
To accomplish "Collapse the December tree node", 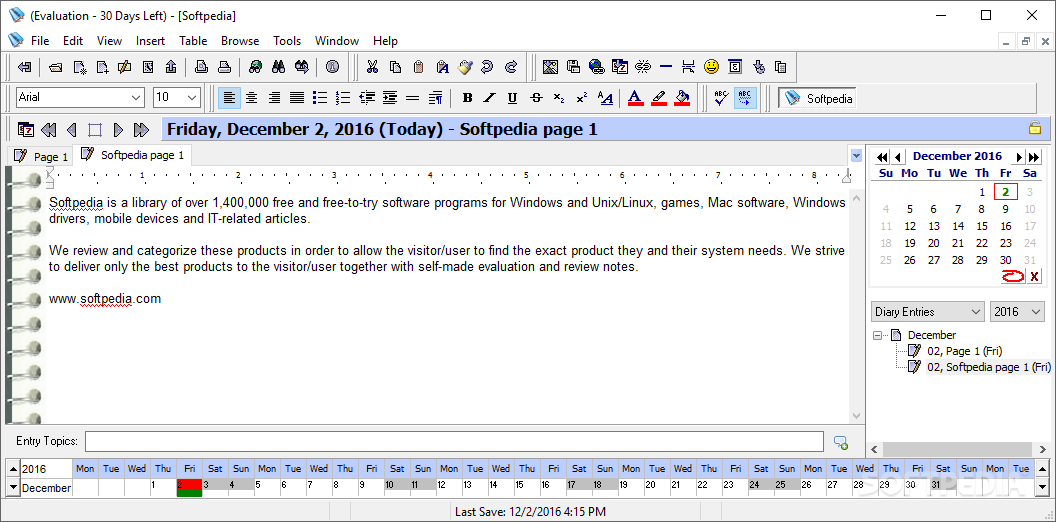I will point(877,335).
